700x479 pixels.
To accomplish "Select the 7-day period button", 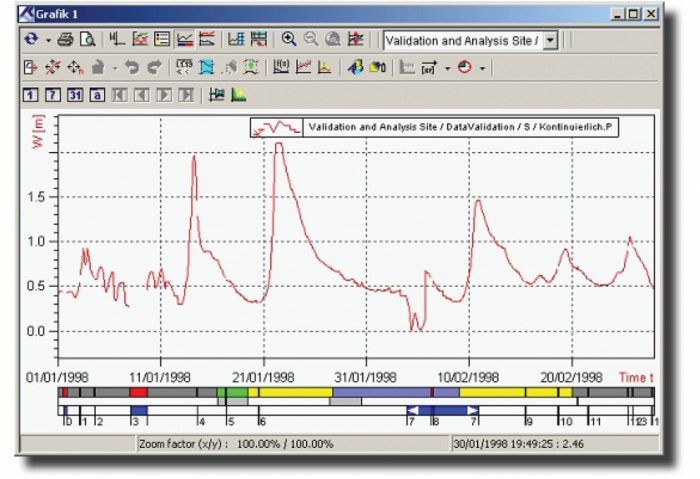I will tap(53, 95).
